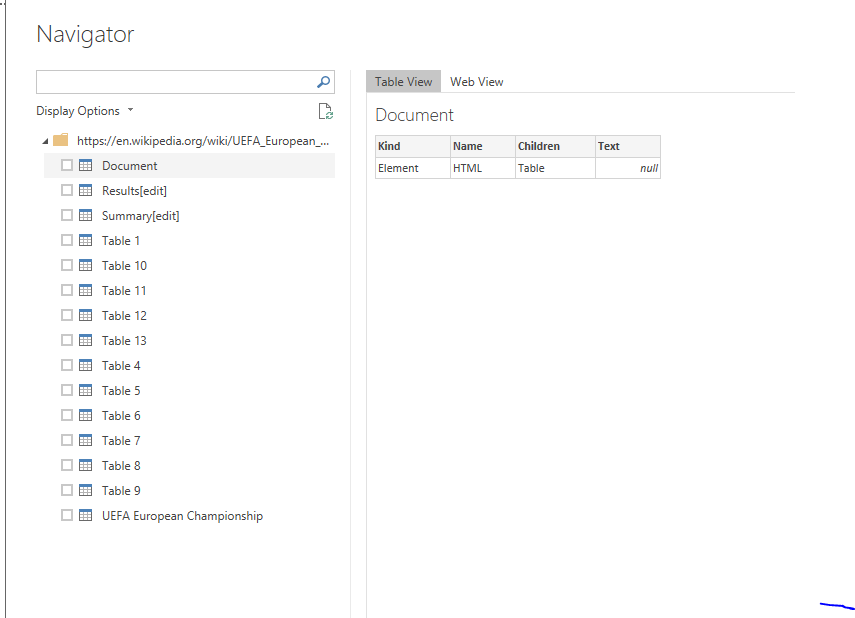The image size is (855, 618).
Task: Click the table icon beside Table 6
Action: (86, 416)
